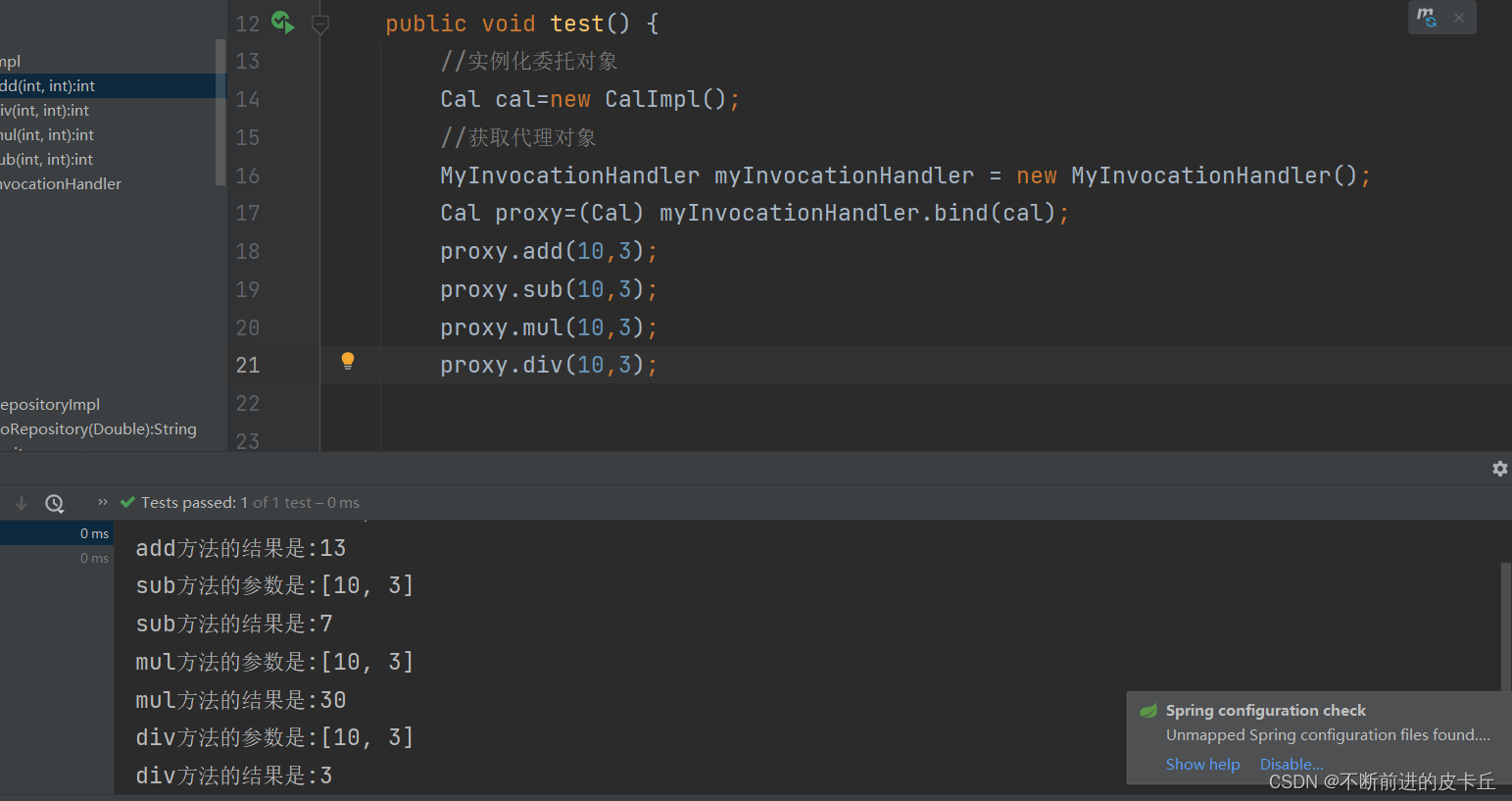Select mul(int, int):int in structure list
Screen dimensions: 1512x801
108,134
